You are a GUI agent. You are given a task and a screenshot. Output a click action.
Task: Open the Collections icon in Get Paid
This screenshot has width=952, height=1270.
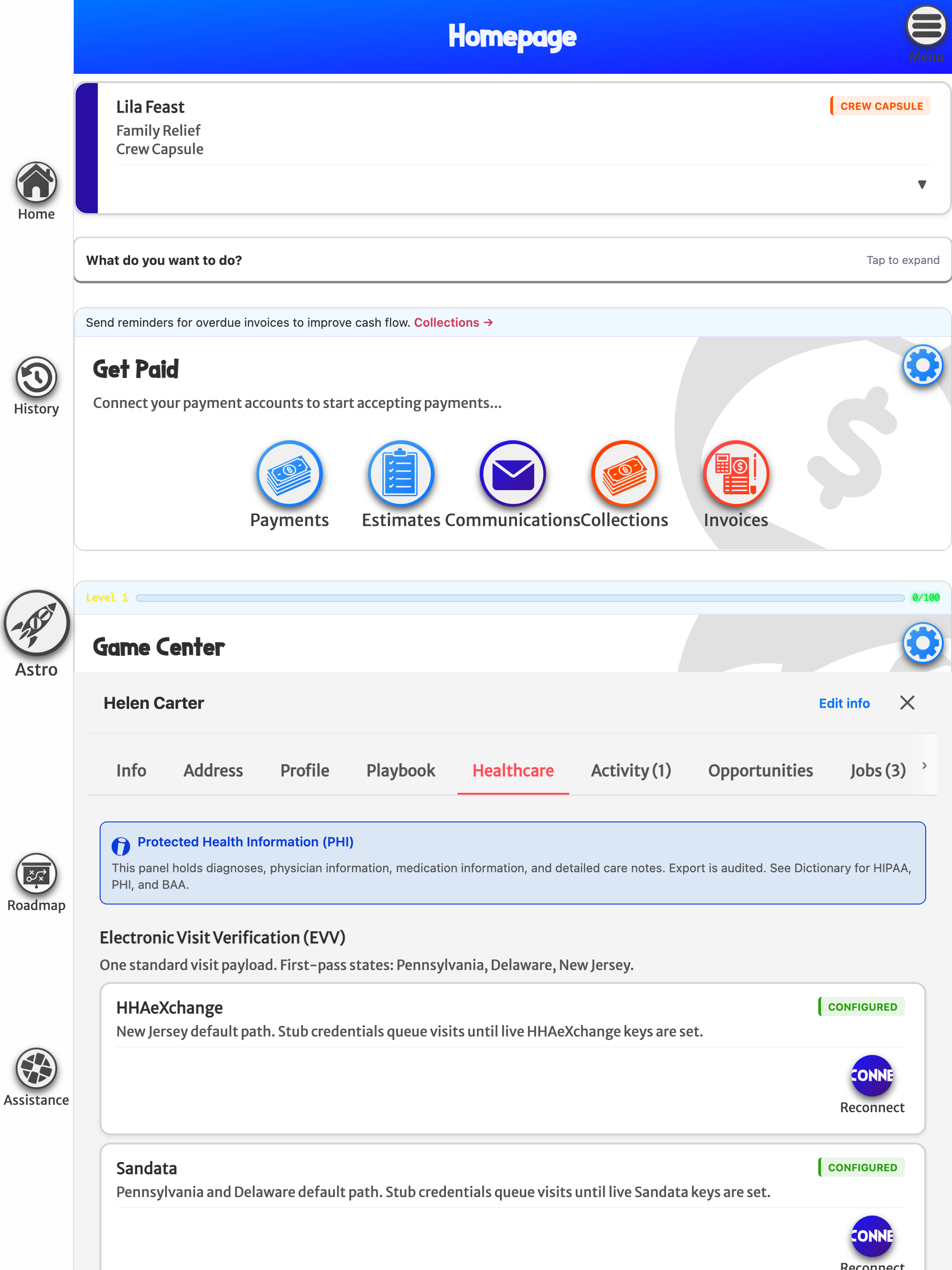tap(625, 473)
